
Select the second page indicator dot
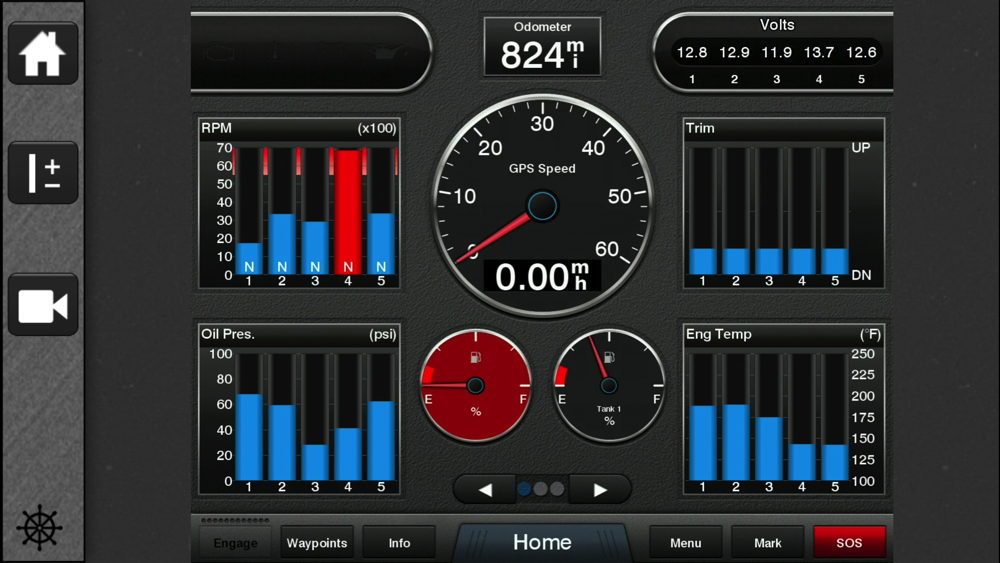click(541, 489)
